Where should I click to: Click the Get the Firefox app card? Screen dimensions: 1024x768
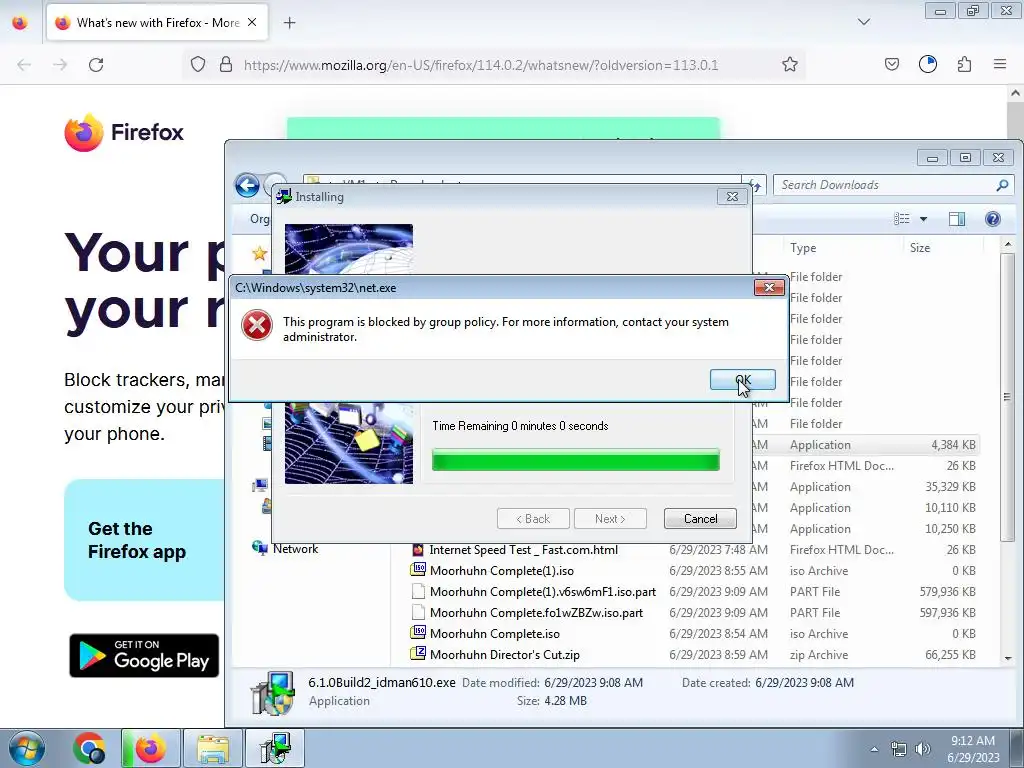tap(144, 540)
